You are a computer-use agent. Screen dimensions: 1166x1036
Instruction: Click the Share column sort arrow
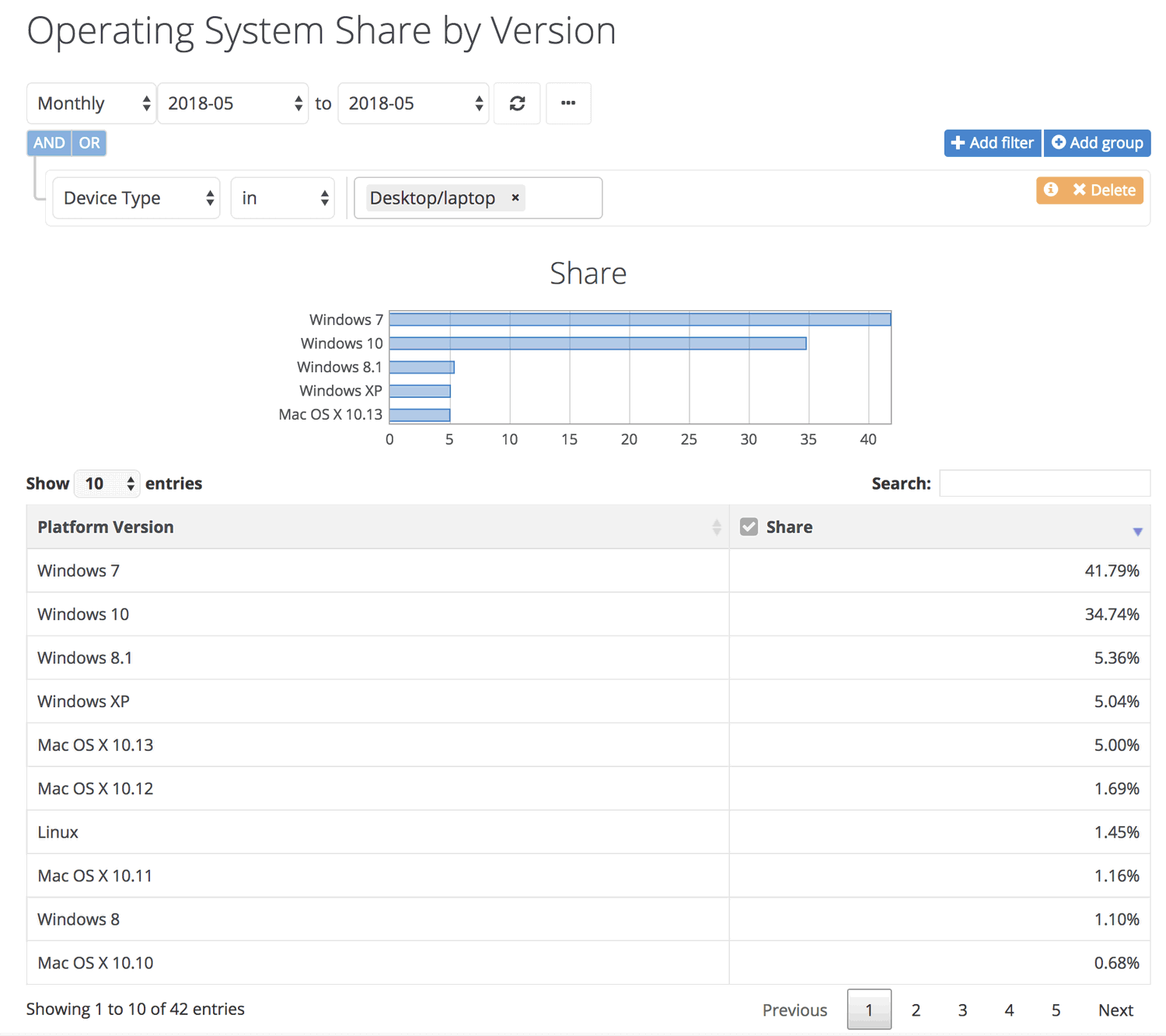point(1137,532)
